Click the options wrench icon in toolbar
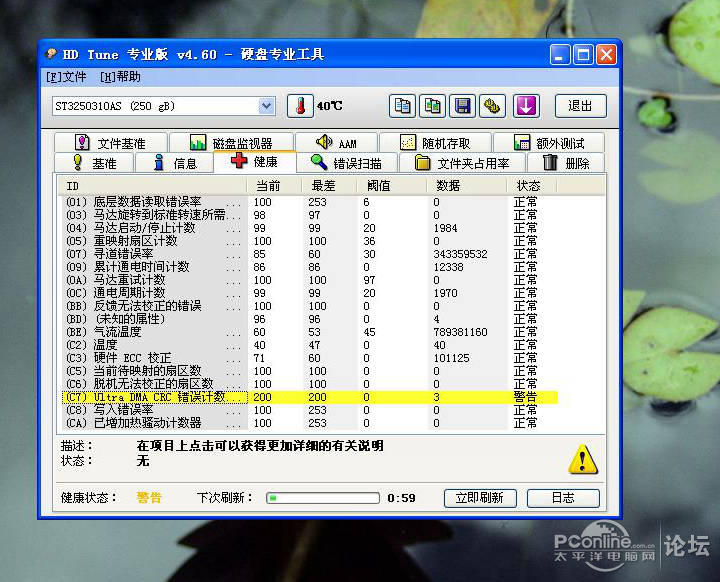720x582 pixels. [492, 106]
